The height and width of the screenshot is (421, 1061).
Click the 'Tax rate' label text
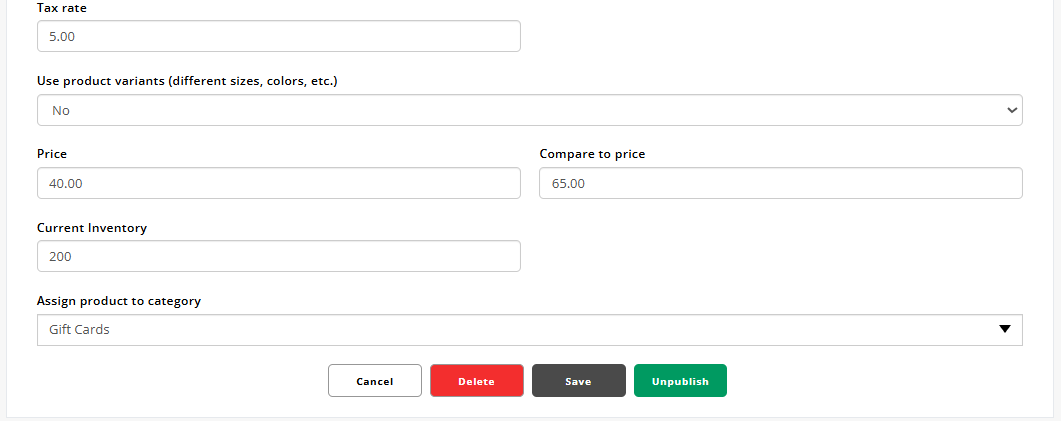click(x=61, y=7)
